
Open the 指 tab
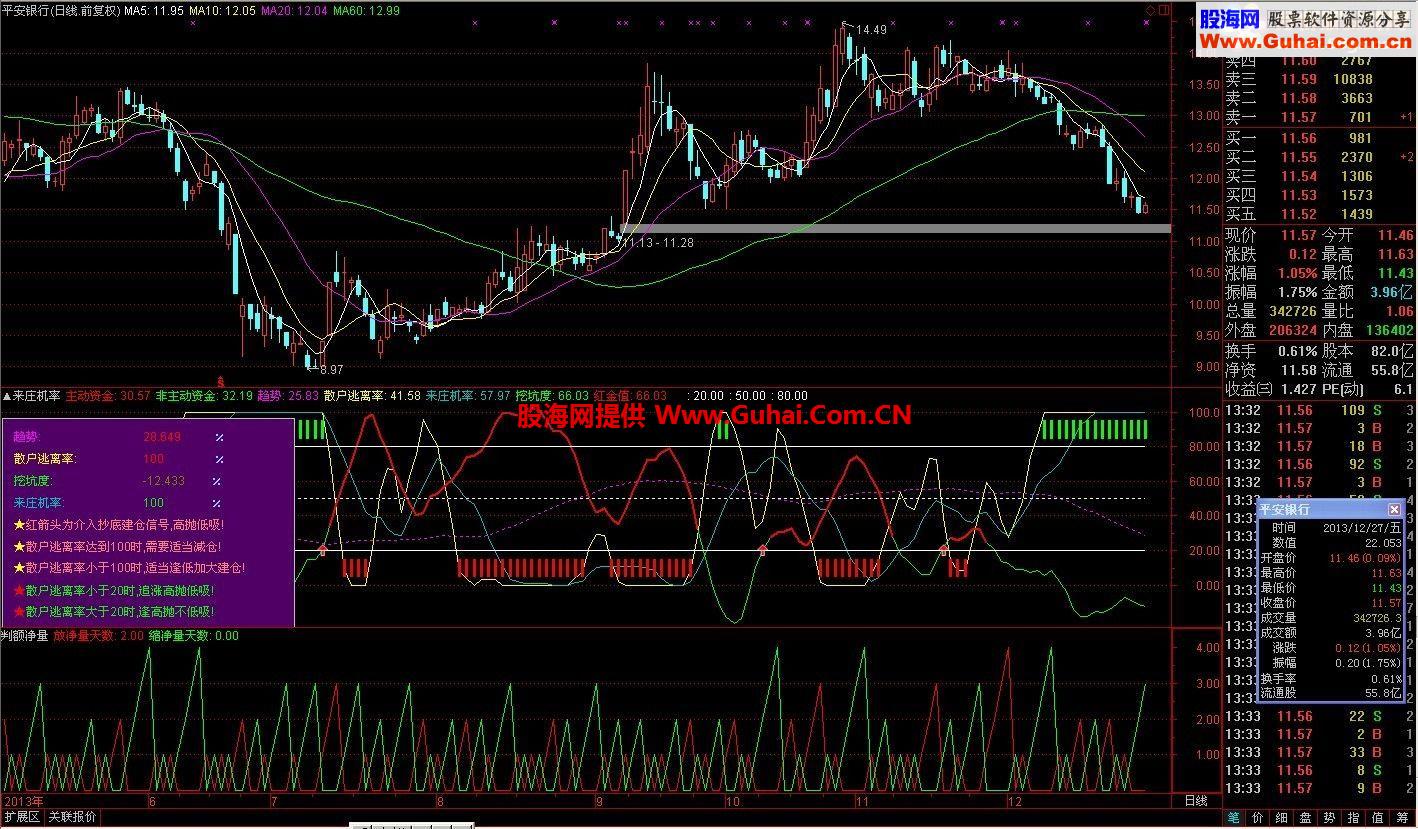(x=1354, y=817)
